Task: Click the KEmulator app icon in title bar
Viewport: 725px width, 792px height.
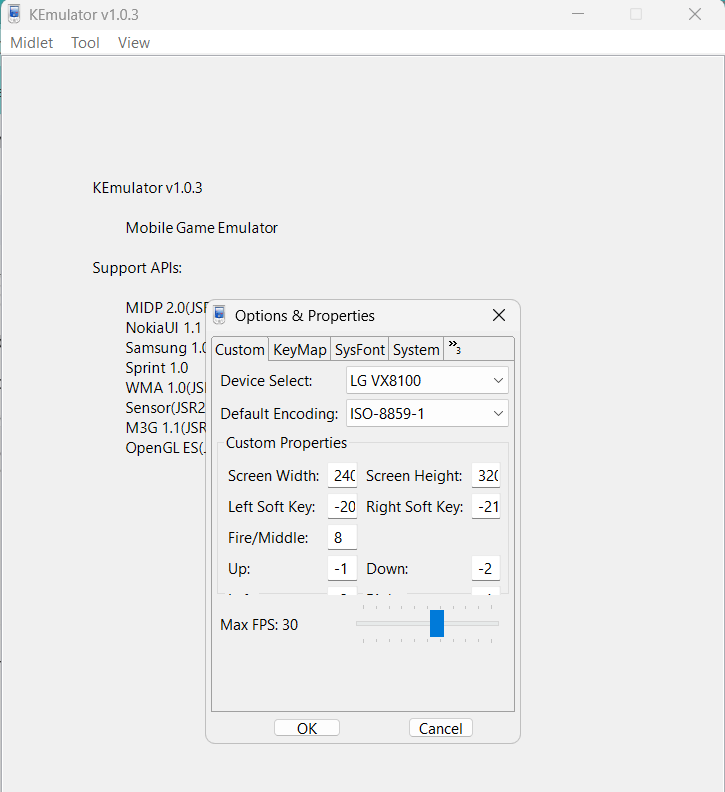Action: (x=14, y=14)
